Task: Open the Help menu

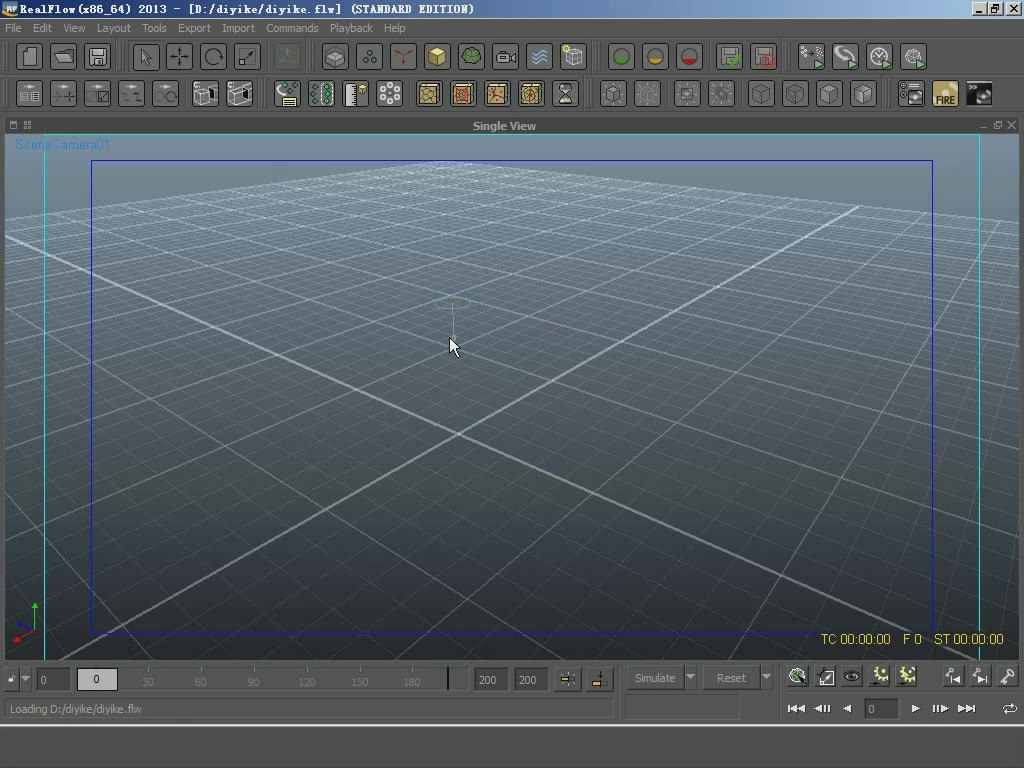Action: point(394,28)
